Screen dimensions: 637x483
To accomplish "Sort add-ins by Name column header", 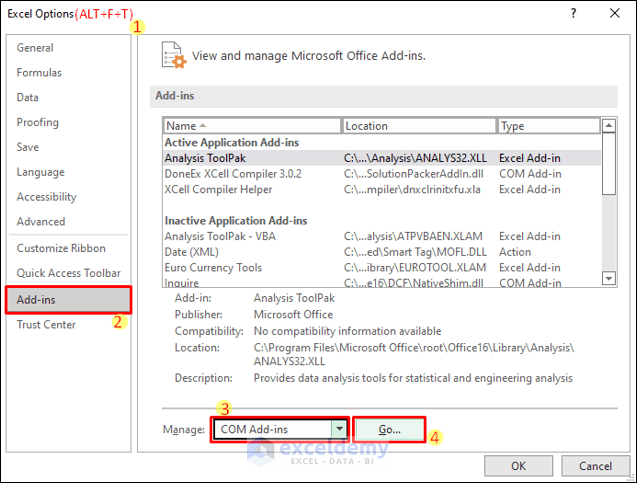I will coord(250,126).
